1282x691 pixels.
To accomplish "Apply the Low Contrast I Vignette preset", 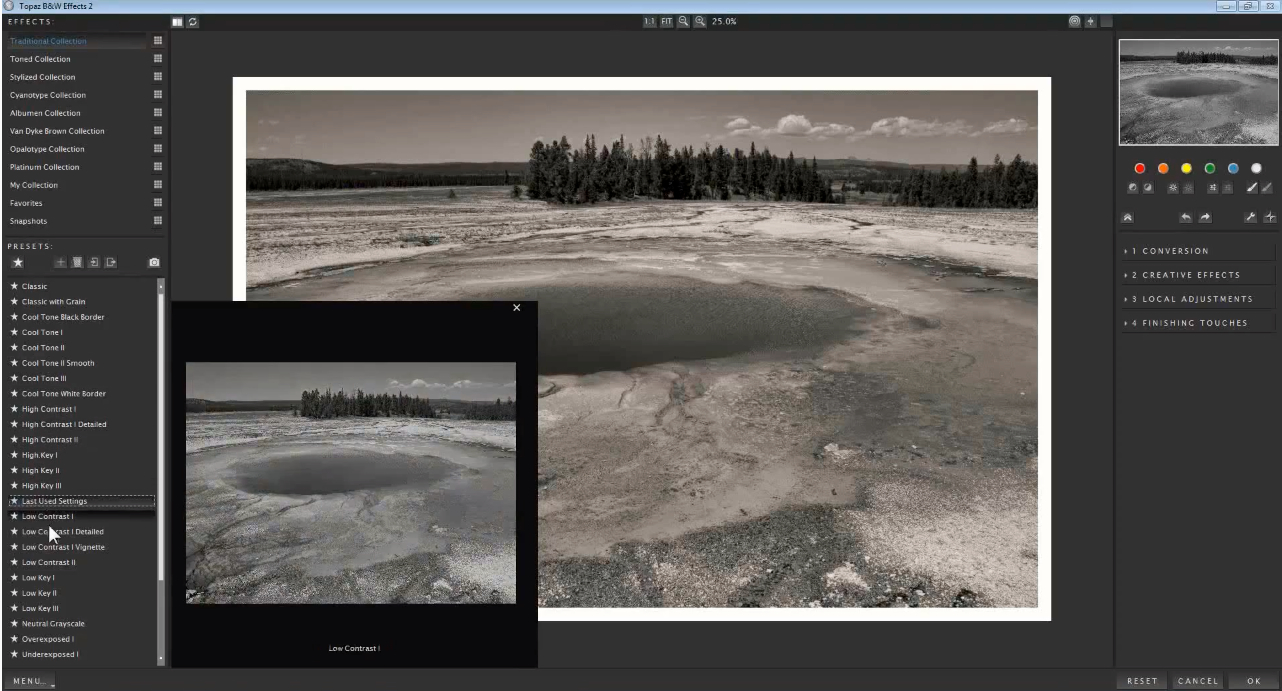I will [x=63, y=547].
